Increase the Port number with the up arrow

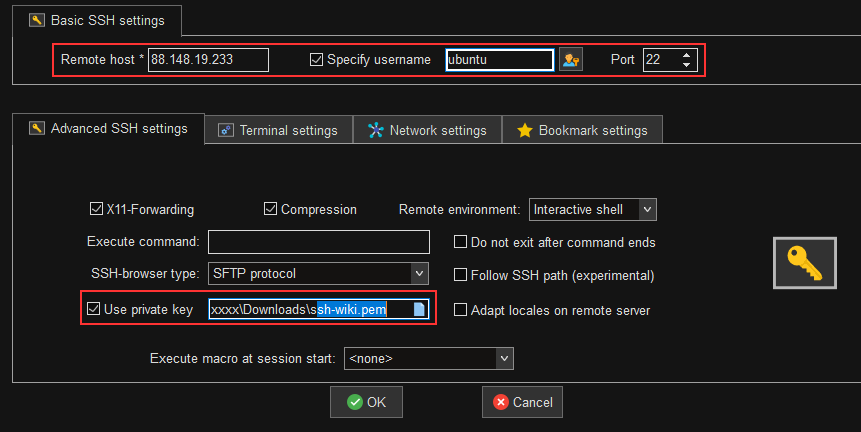686,54
